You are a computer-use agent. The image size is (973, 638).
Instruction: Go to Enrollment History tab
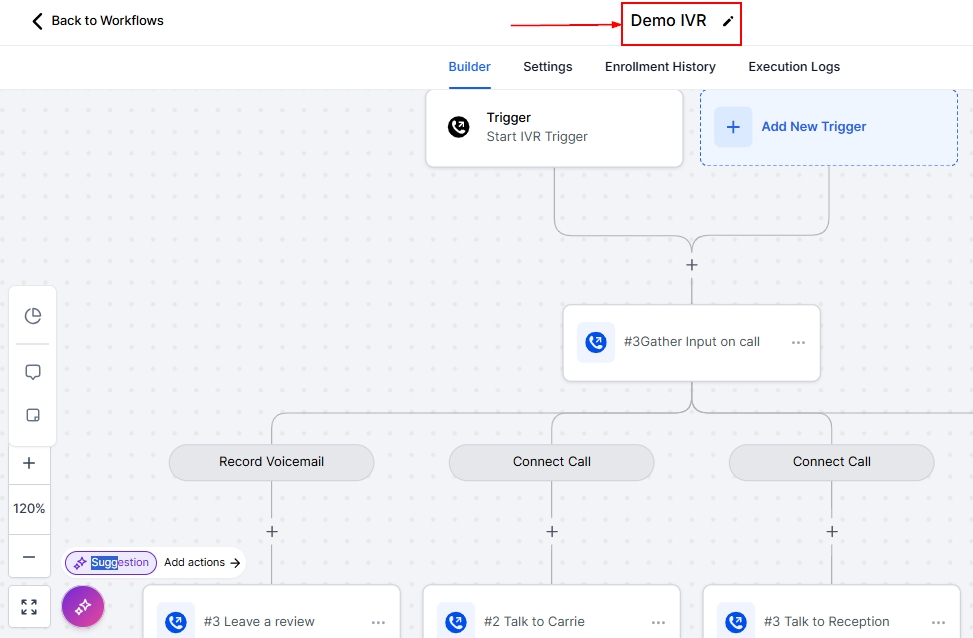pyautogui.click(x=660, y=67)
